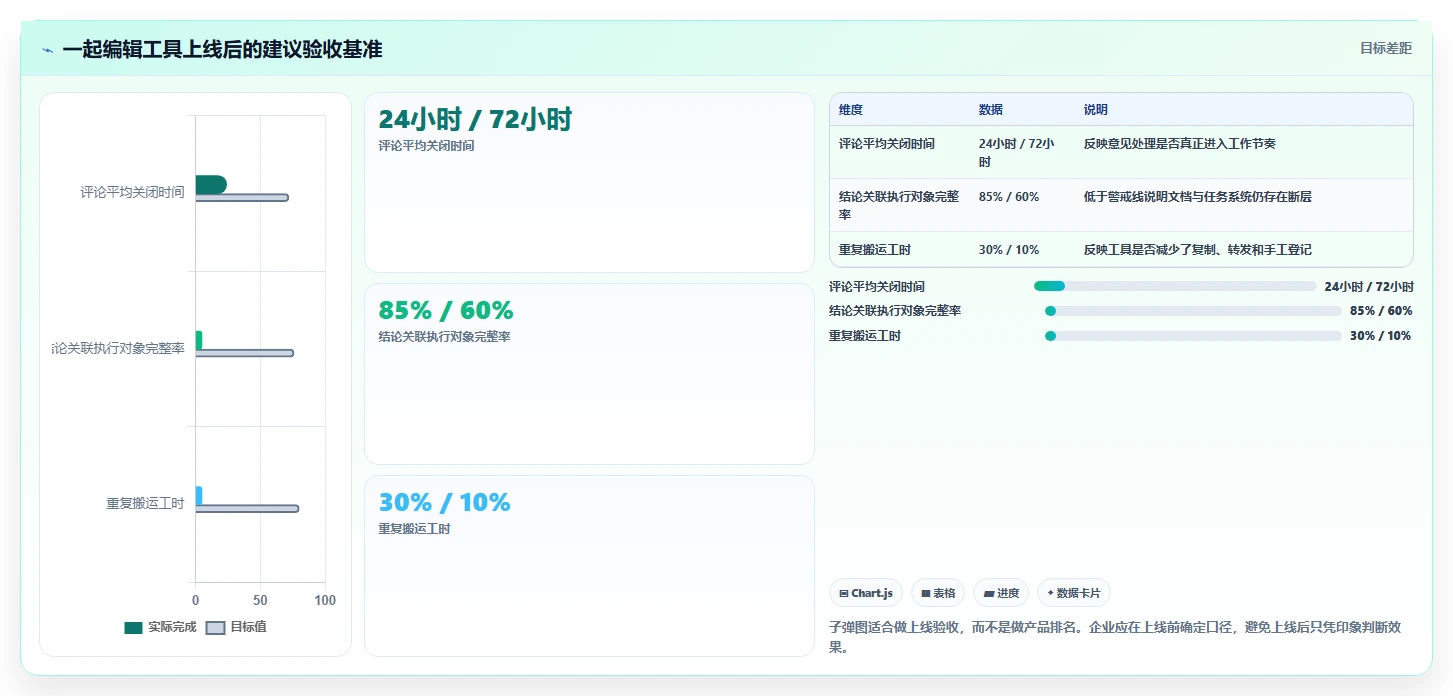The image size is (1453, 696).
Task: Click the gray 重复搬运工时 target bar in chart
Action: [247, 509]
